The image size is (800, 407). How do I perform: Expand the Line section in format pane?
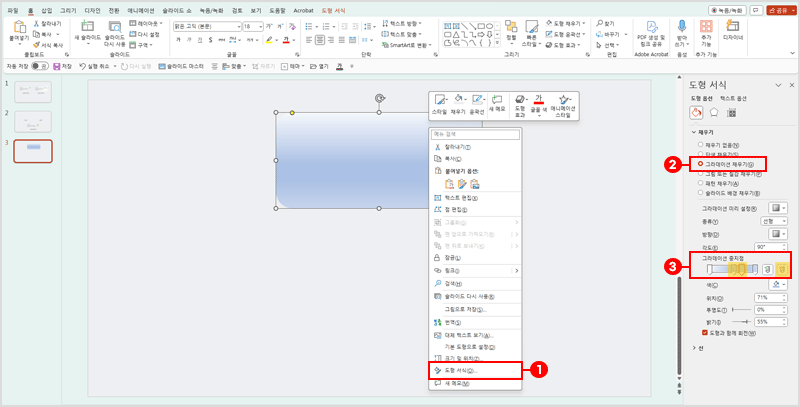coord(695,347)
